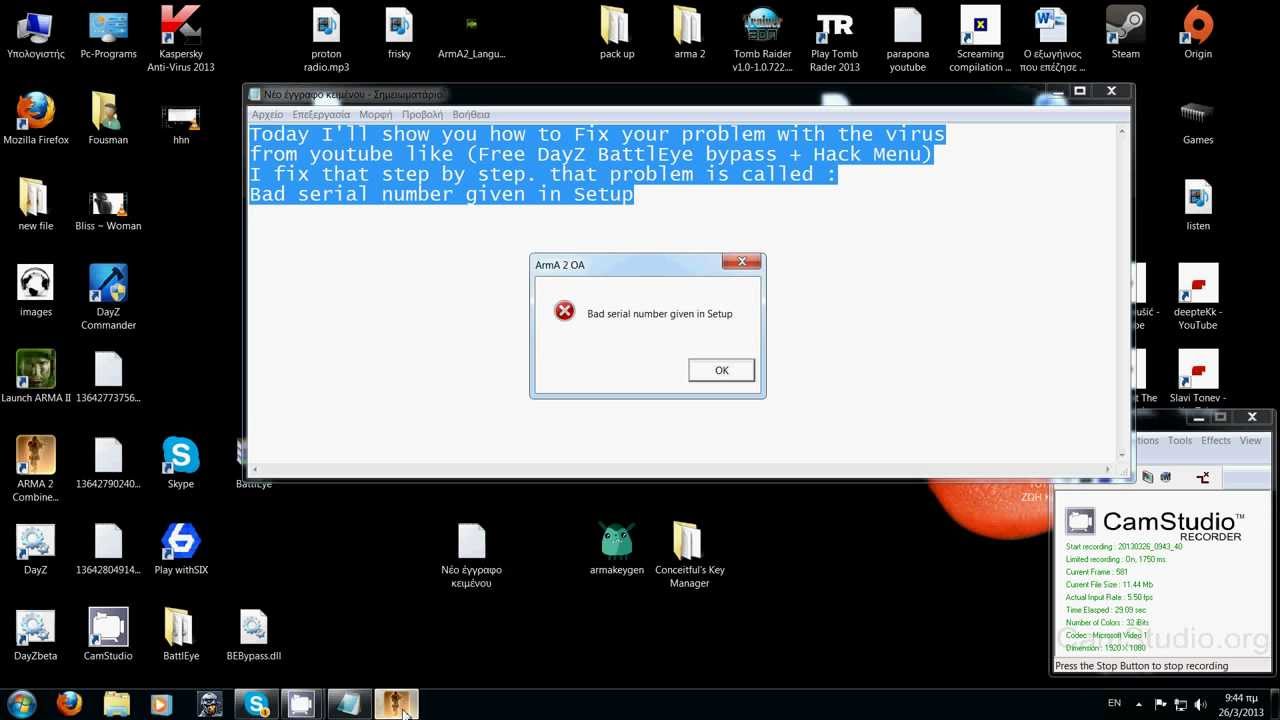Open the Επεξεργασία menu in Notepad
Viewport: 1280px width, 720px height.
click(321, 115)
